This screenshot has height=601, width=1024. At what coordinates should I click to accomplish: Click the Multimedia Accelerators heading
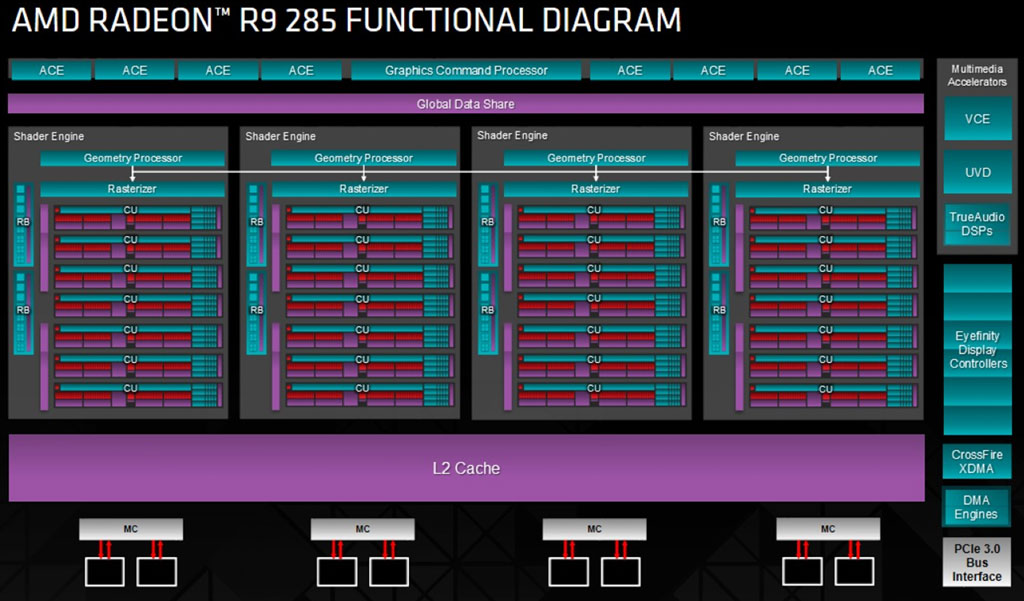point(977,75)
